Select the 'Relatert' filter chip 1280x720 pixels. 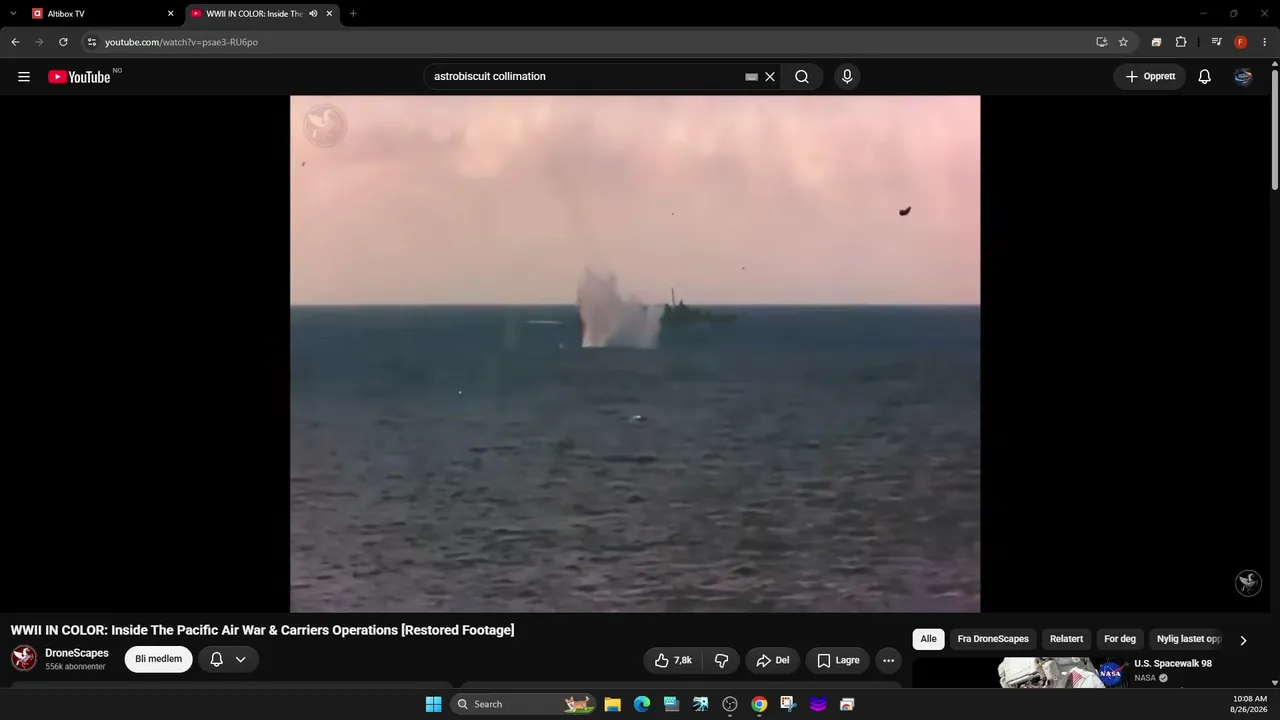coord(1066,639)
